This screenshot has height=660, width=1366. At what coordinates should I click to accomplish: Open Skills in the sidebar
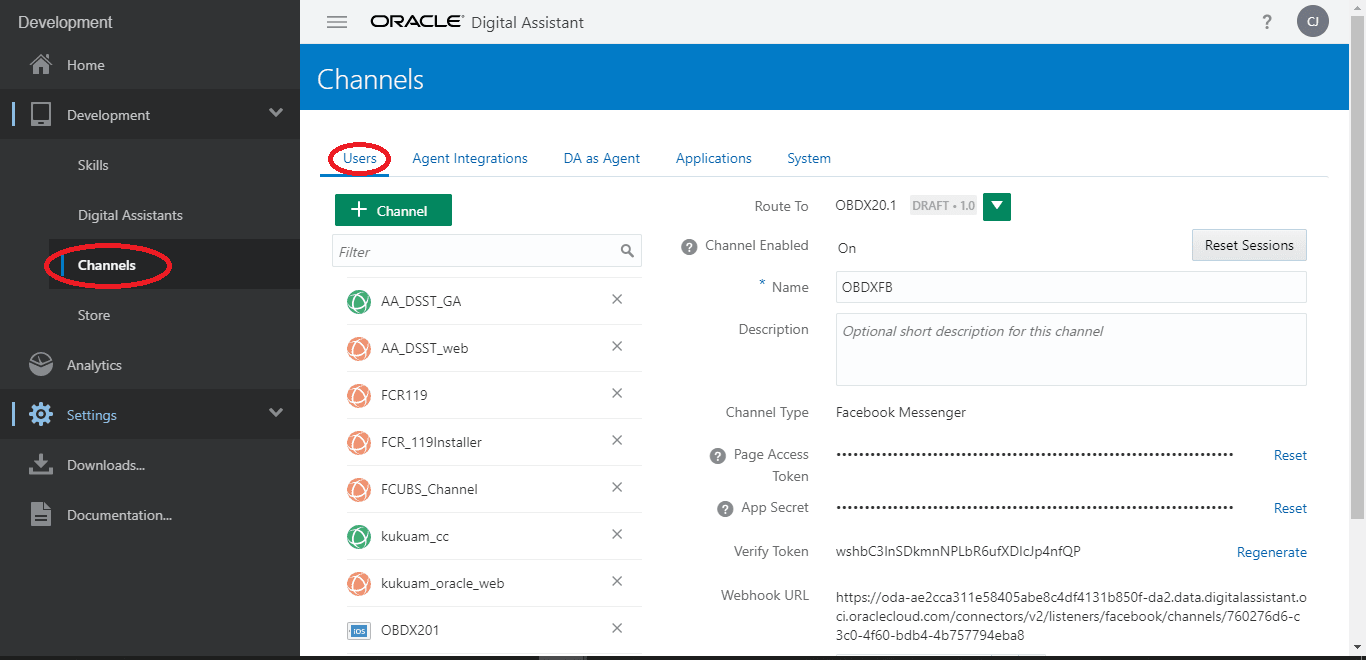[93, 165]
